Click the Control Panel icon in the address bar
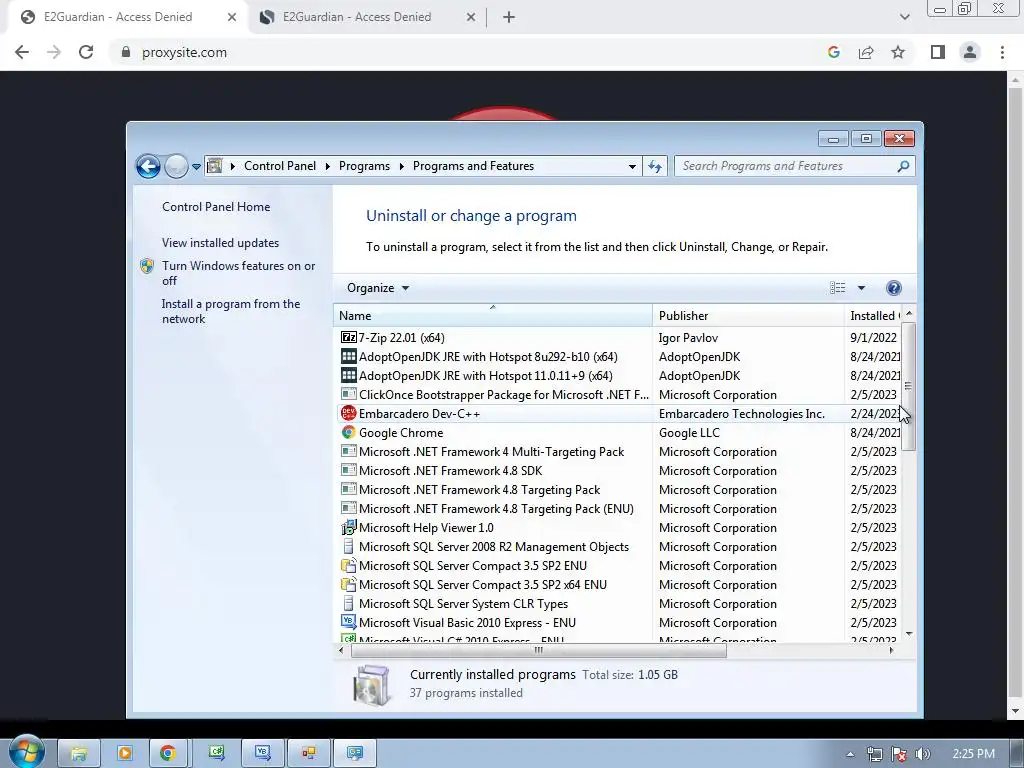Viewport: 1024px width, 768px height. [214, 167]
